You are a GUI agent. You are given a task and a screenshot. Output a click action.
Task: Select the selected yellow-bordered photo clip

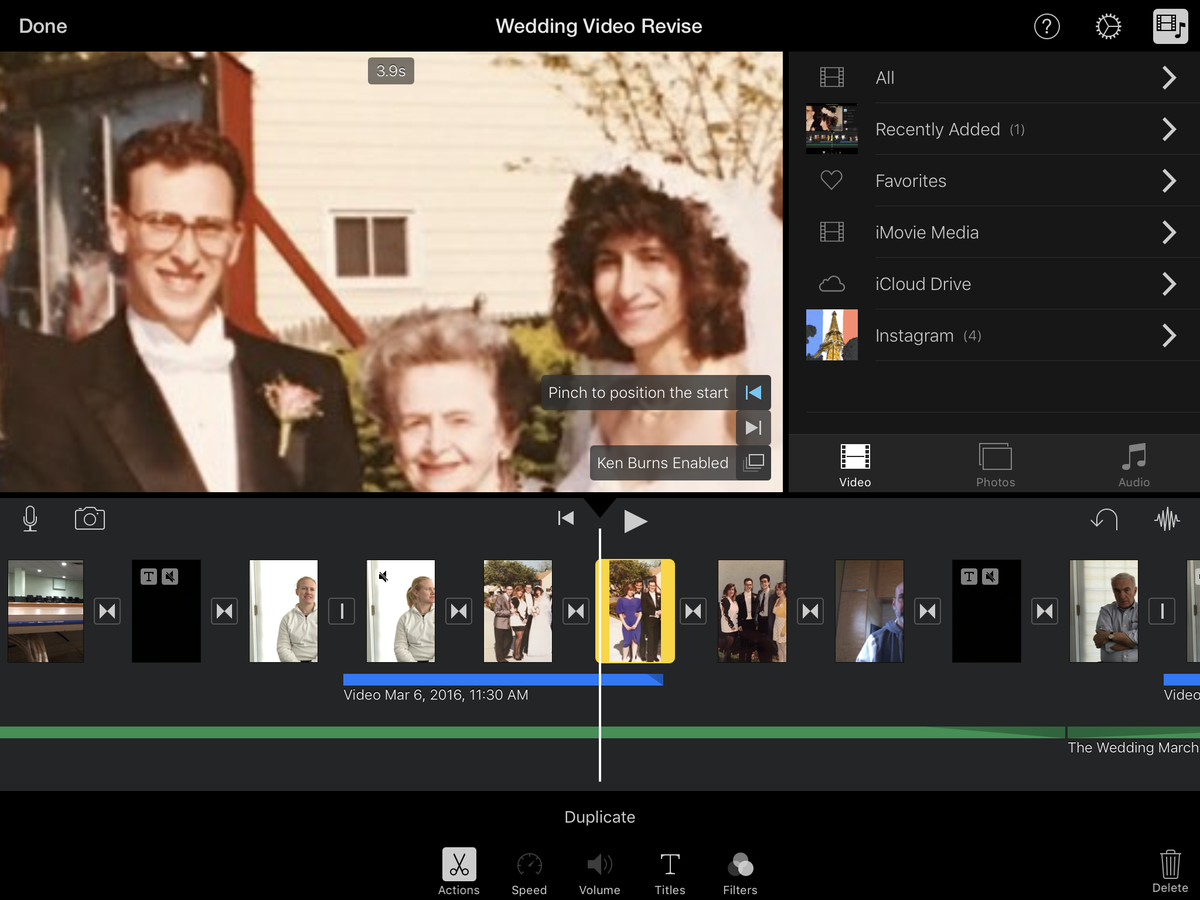tap(635, 611)
